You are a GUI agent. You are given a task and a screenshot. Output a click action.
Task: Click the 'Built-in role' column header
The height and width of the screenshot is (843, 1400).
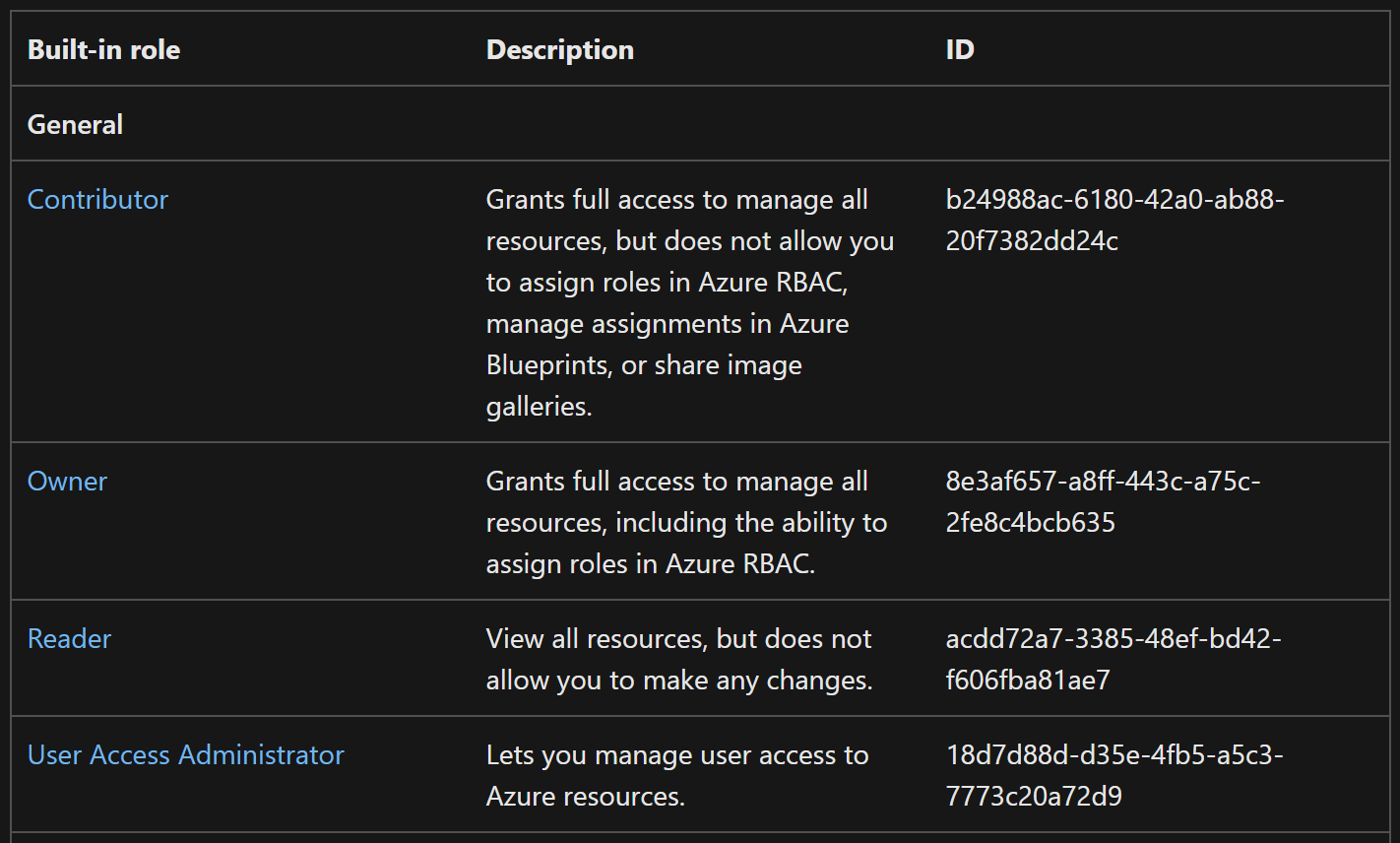tap(103, 50)
